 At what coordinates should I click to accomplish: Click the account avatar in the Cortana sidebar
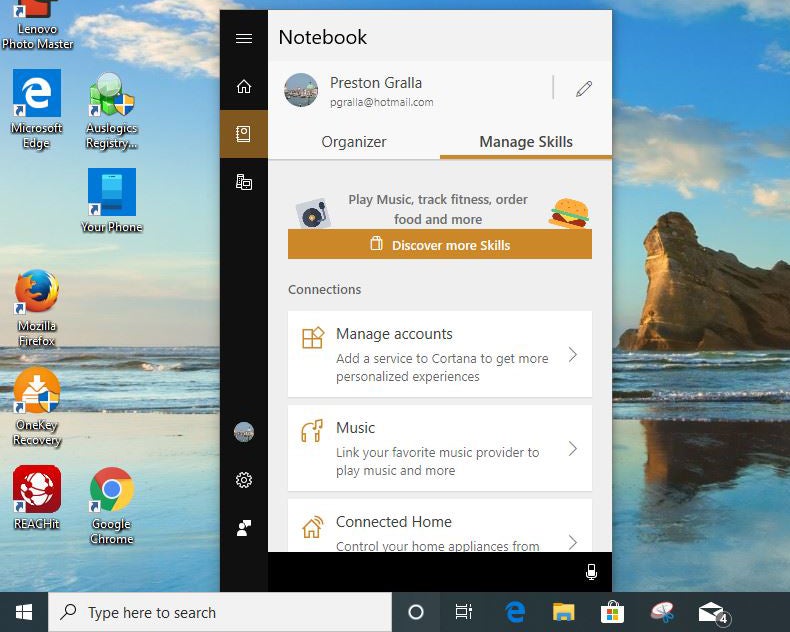pos(244,432)
